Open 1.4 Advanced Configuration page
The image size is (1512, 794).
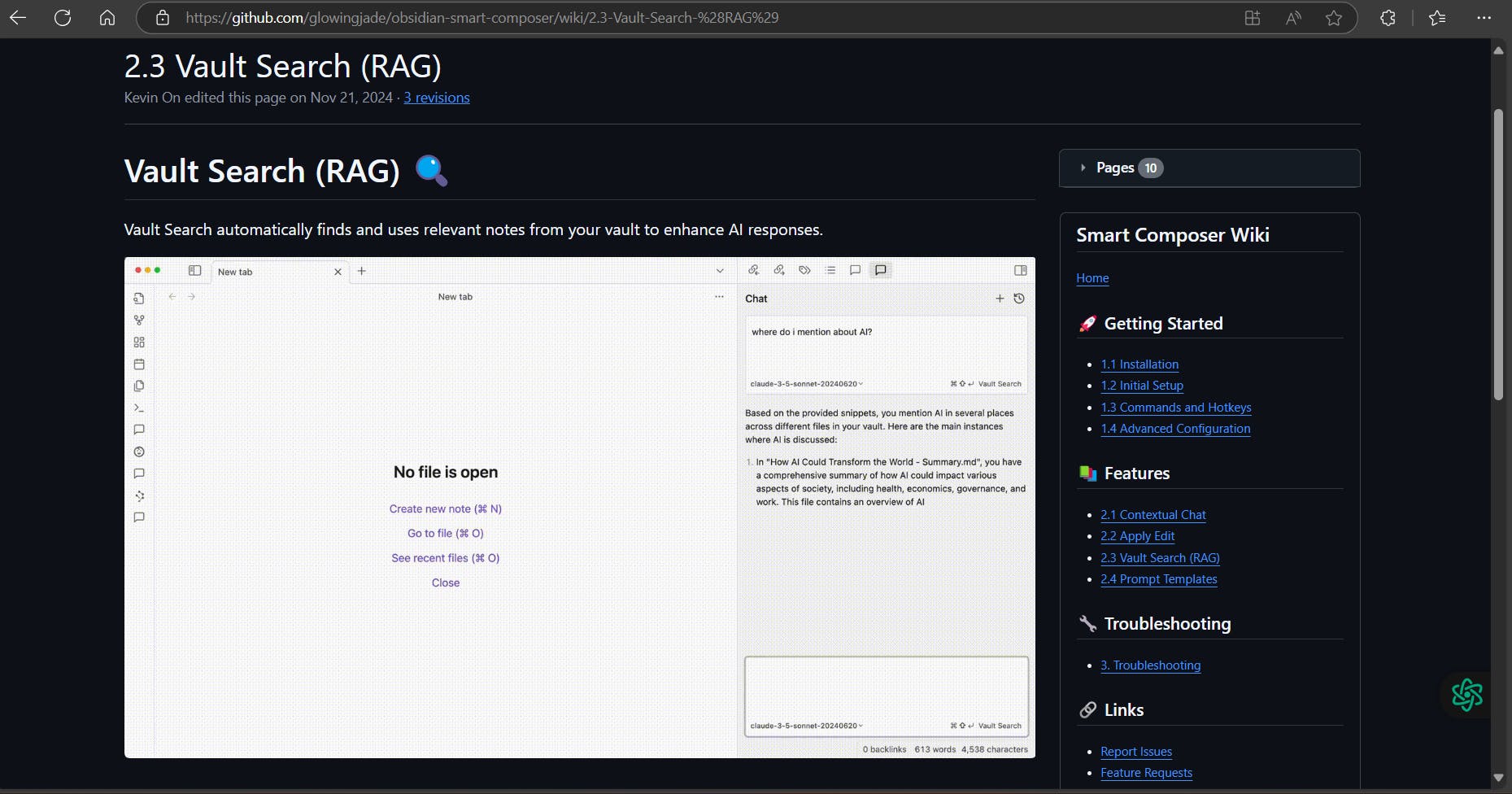(x=1175, y=429)
